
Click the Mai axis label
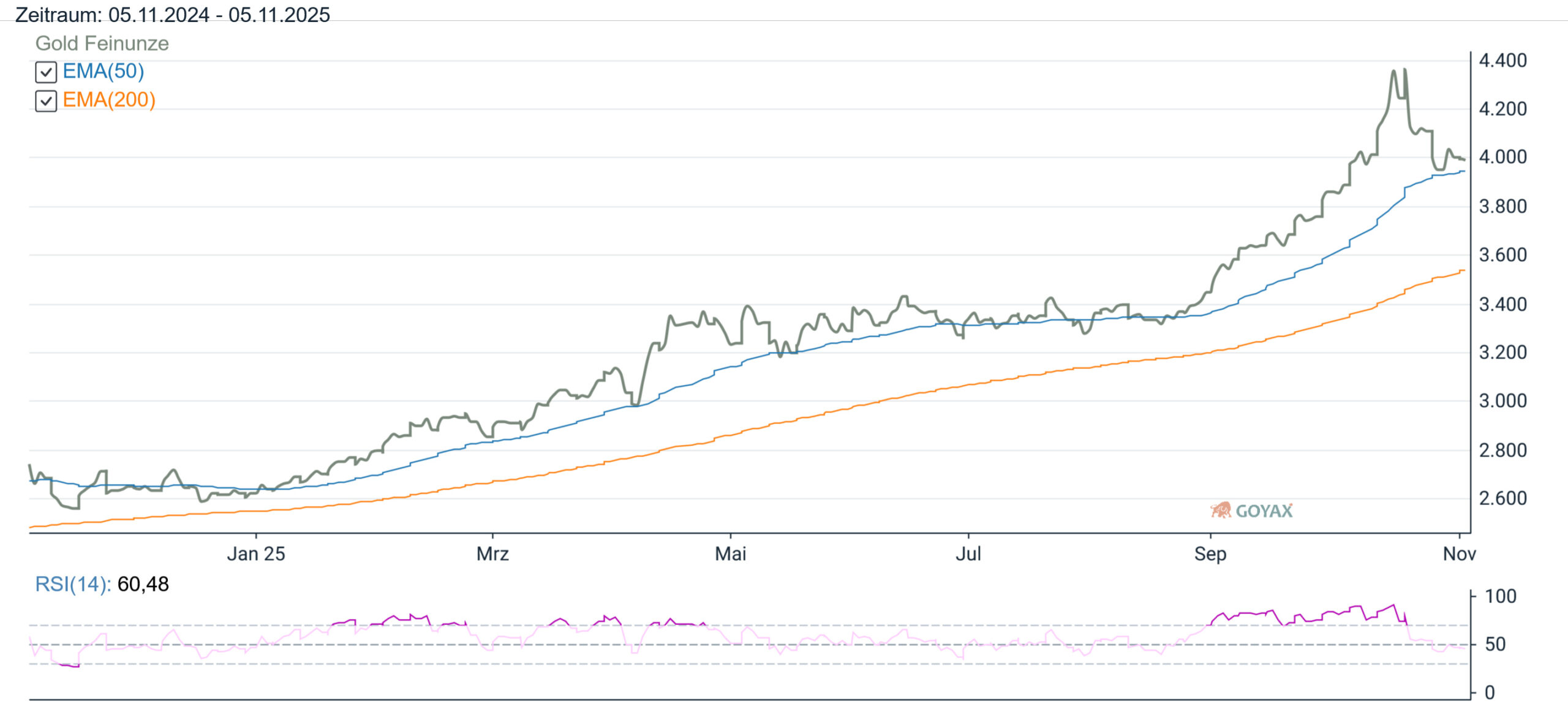click(x=730, y=554)
